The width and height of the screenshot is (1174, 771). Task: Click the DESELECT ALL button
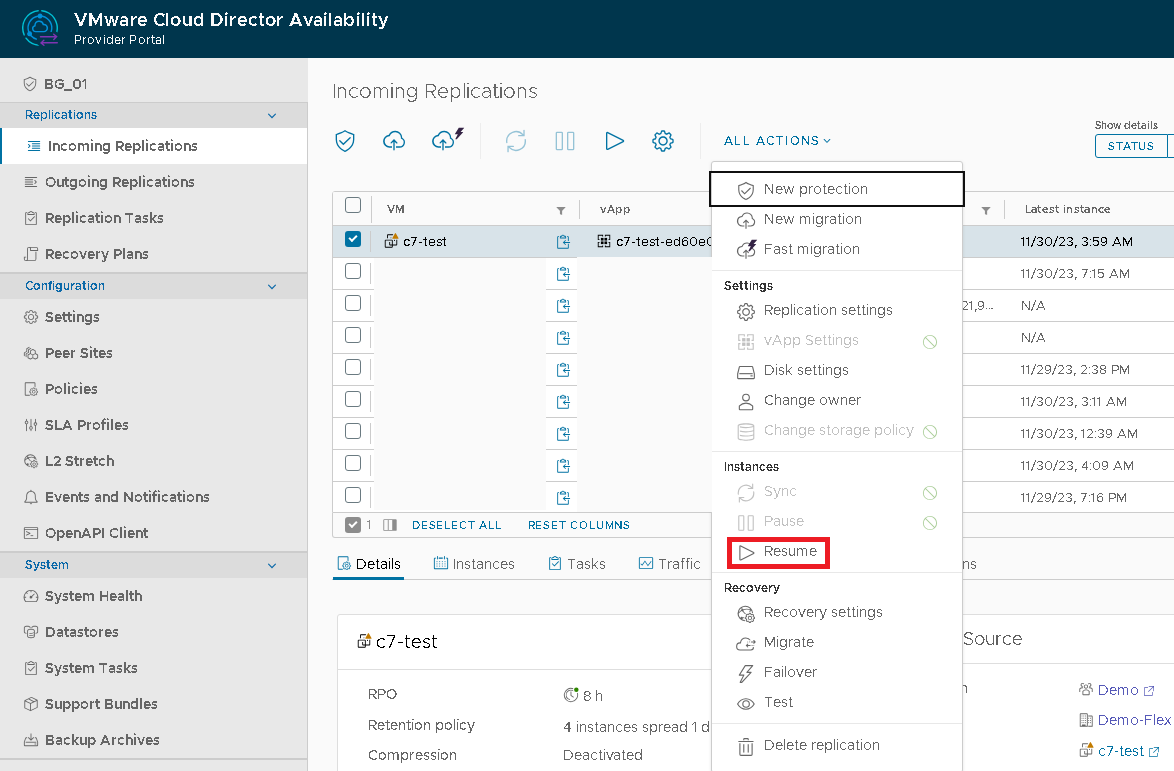tap(456, 525)
